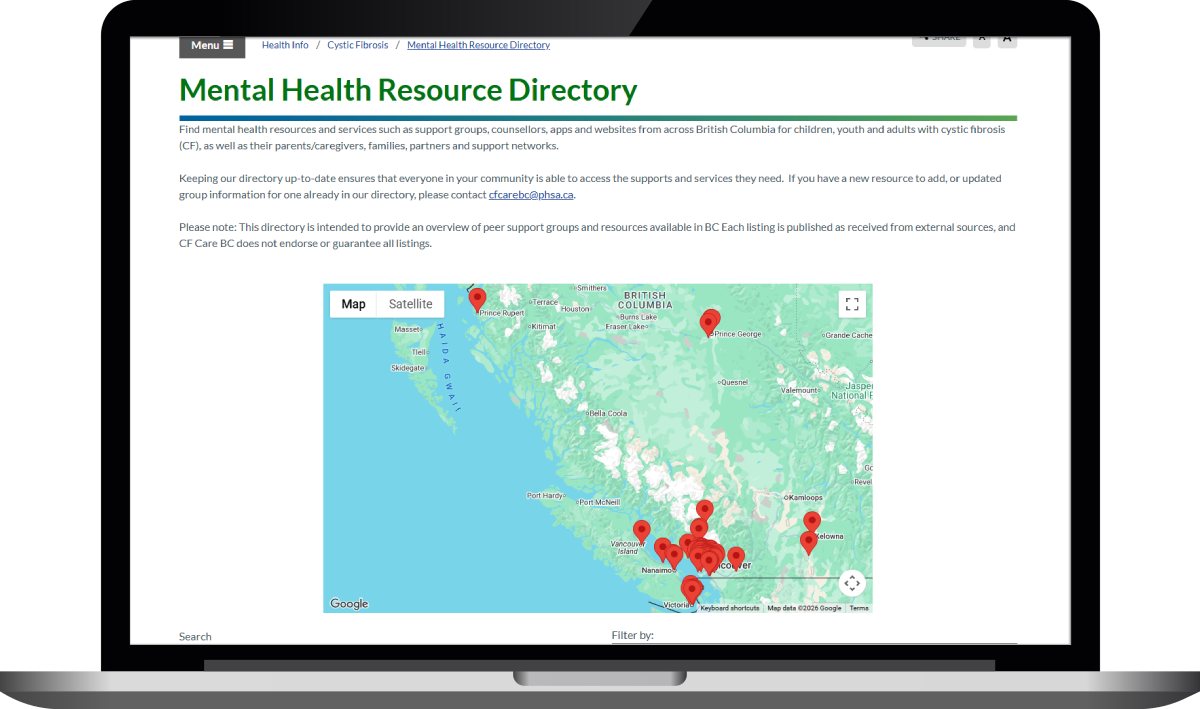The height and width of the screenshot is (709, 1200).
Task: Click the Houston map label
Action: (x=575, y=309)
